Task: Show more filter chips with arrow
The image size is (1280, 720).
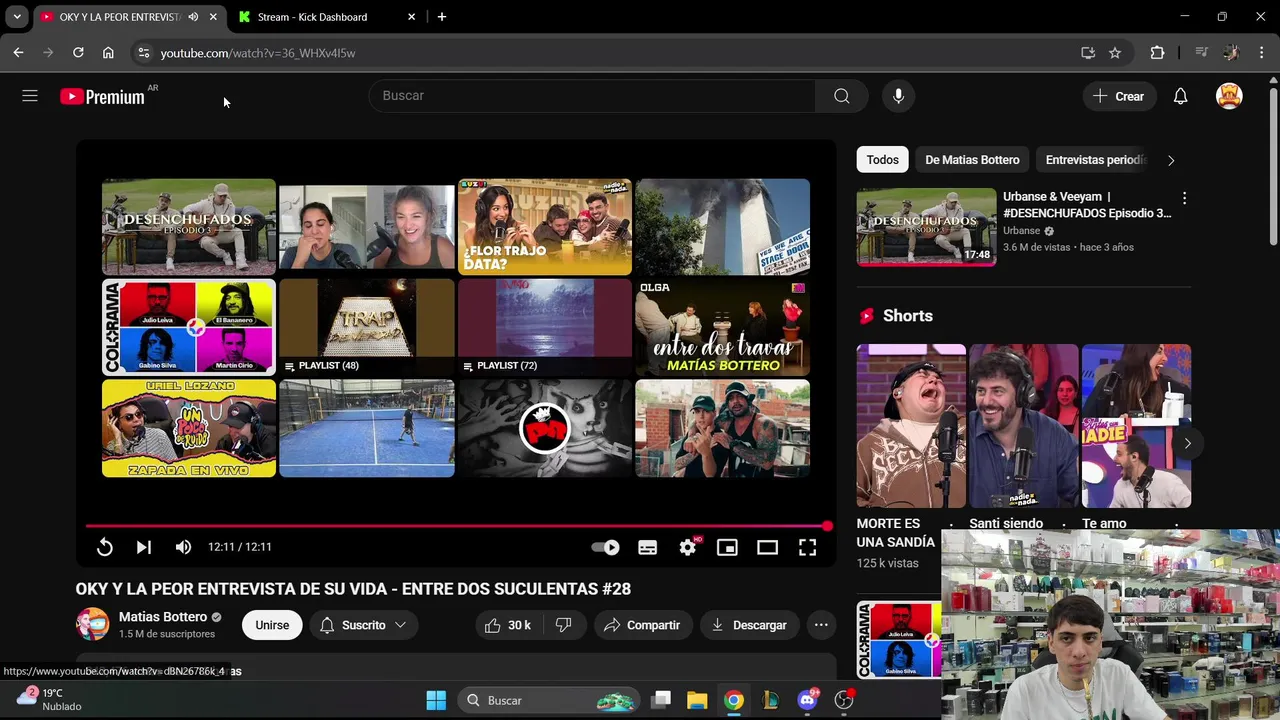Action: [1171, 160]
